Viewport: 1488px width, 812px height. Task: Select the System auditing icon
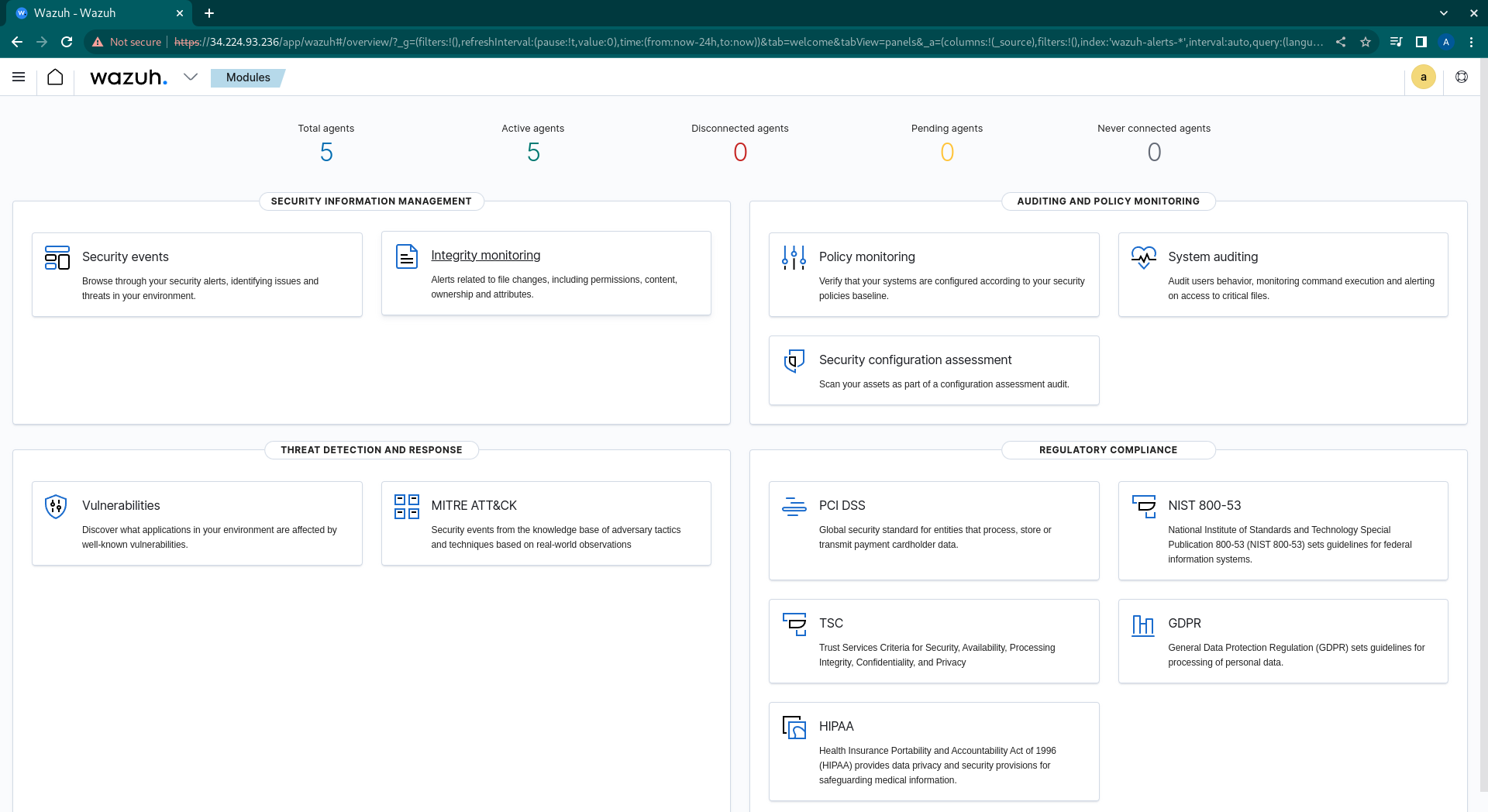1144,258
